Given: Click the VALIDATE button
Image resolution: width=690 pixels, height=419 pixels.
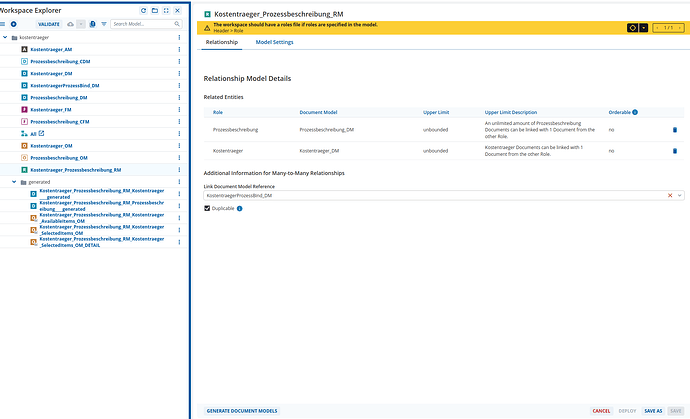Looking at the screenshot, I should click(48, 24).
